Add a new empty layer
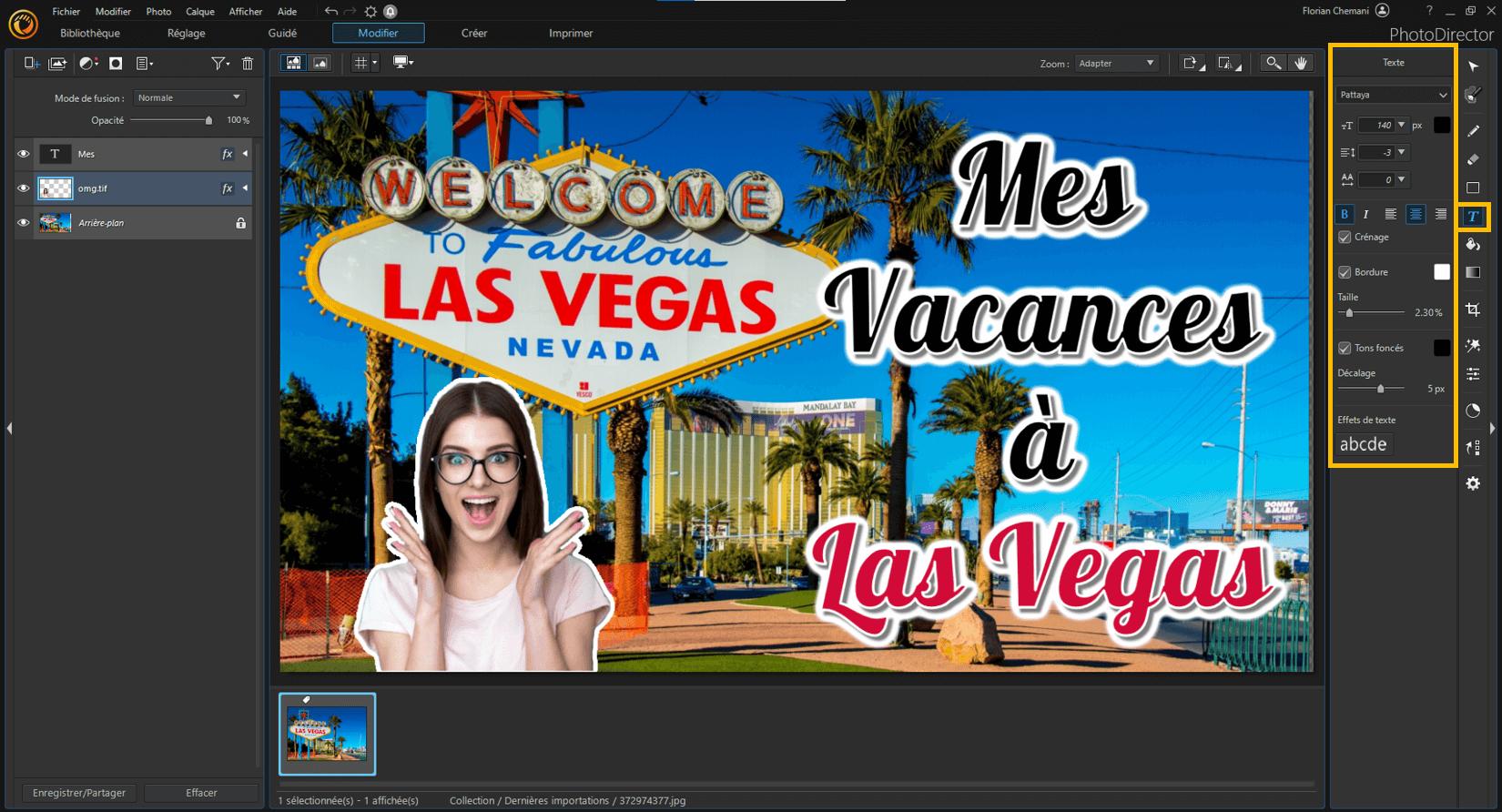The image size is (1502, 812). click(32, 63)
